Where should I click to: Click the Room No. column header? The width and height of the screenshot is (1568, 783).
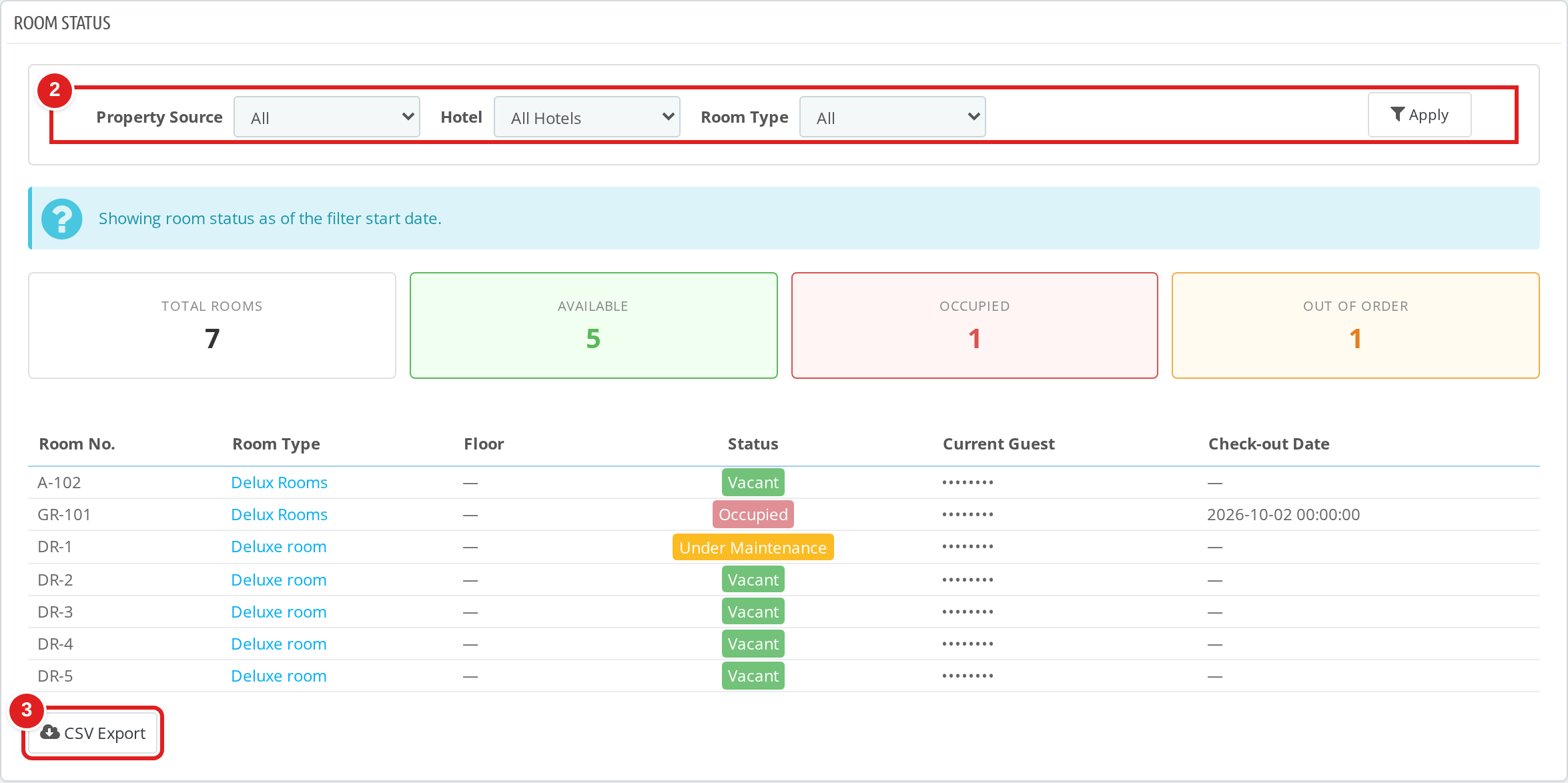click(77, 444)
